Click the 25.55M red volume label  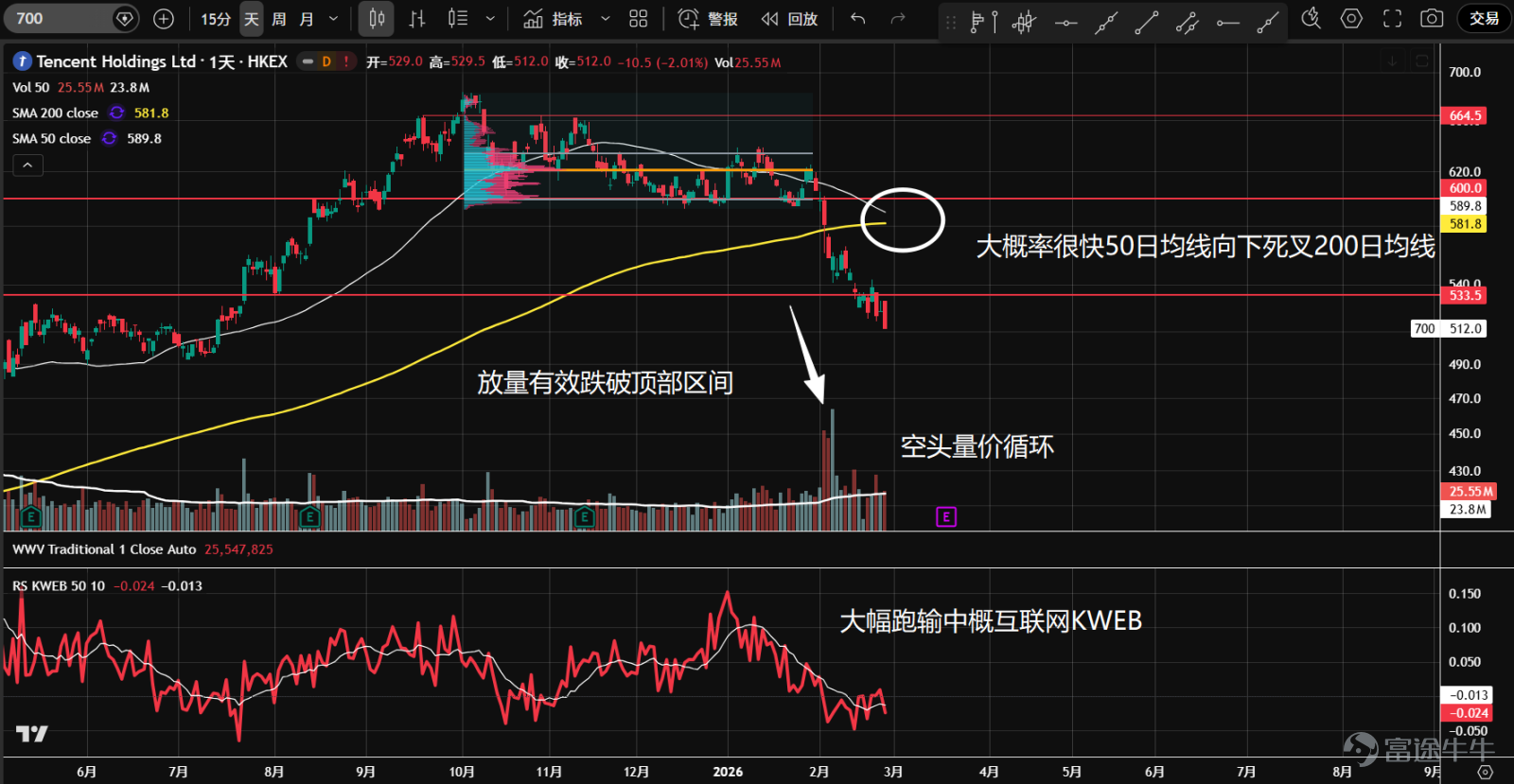tap(1468, 491)
